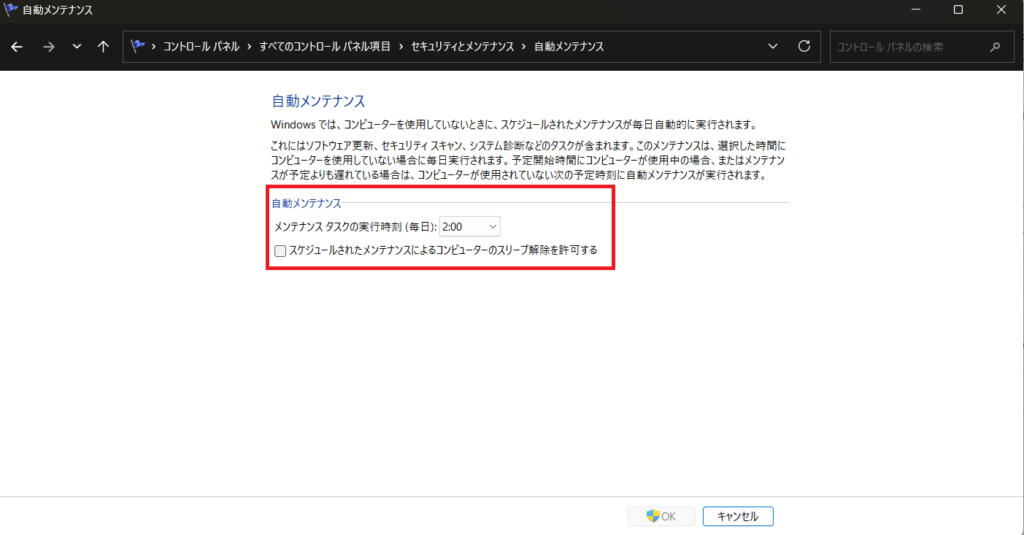
Task: Expand the address bar history dropdown
Action: (773, 46)
